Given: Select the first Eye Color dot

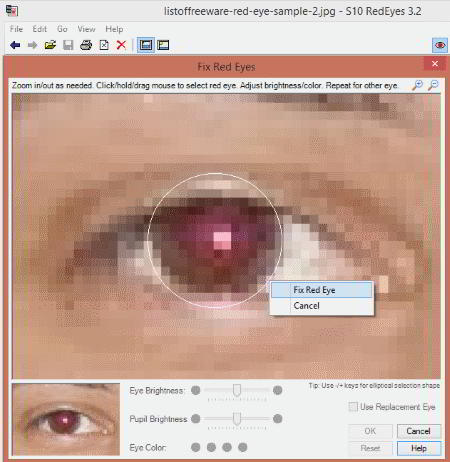Looking at the screenshot, I should coord(196,447).
